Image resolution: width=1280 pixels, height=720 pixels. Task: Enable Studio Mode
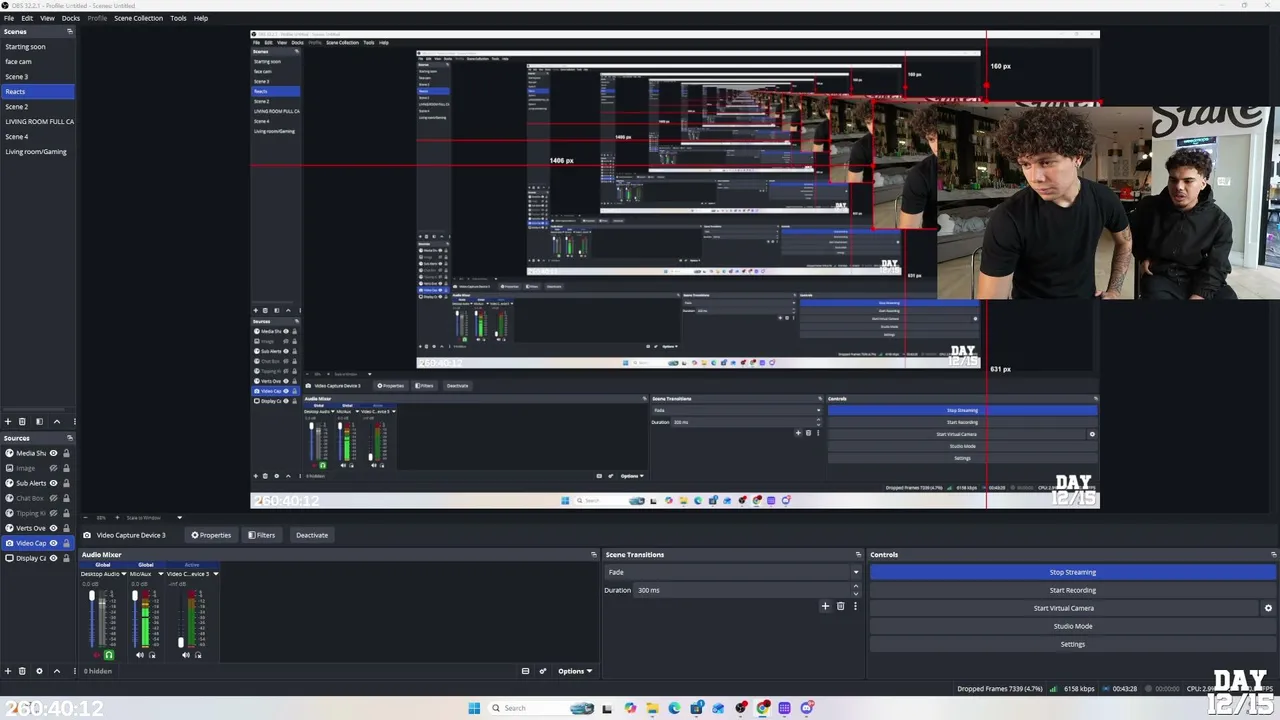(x=1072, y=626)
